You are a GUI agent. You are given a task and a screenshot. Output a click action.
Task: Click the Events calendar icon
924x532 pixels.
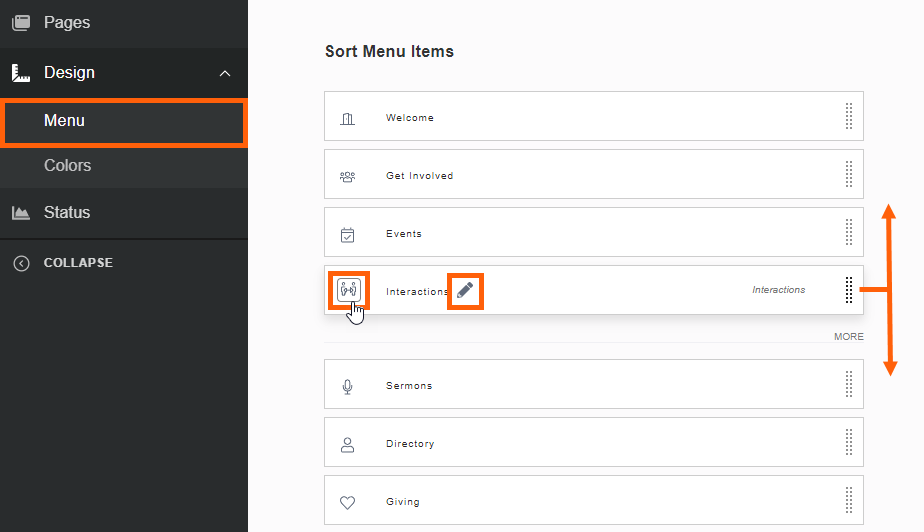(347, 234)
